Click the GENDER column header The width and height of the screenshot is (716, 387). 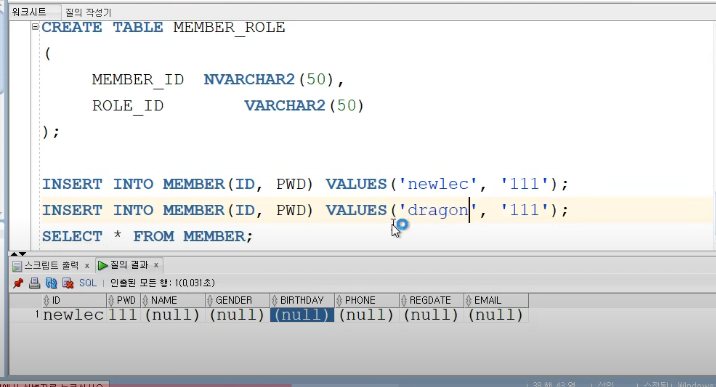click(237, 300)
